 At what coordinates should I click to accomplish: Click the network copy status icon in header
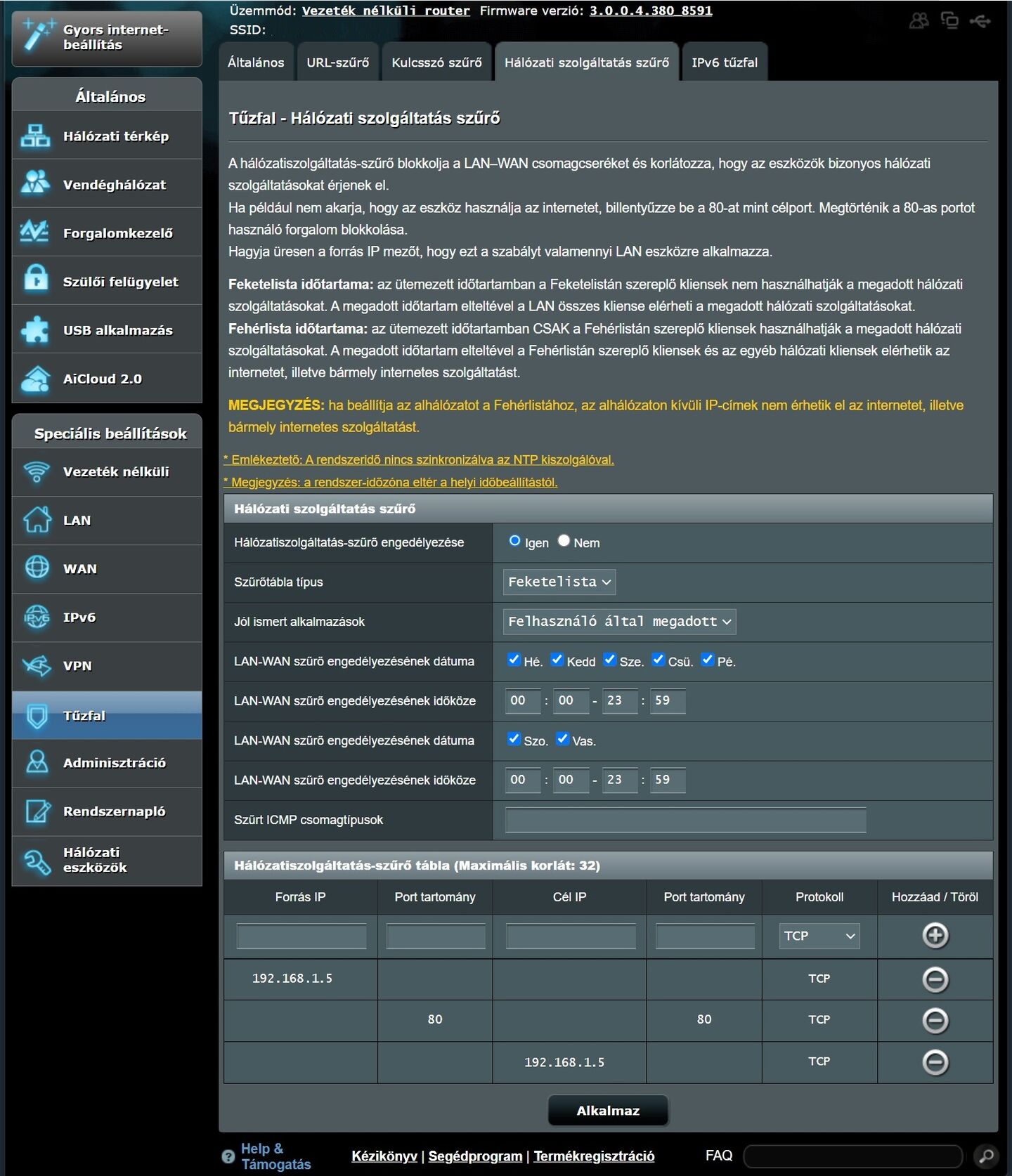950,20
